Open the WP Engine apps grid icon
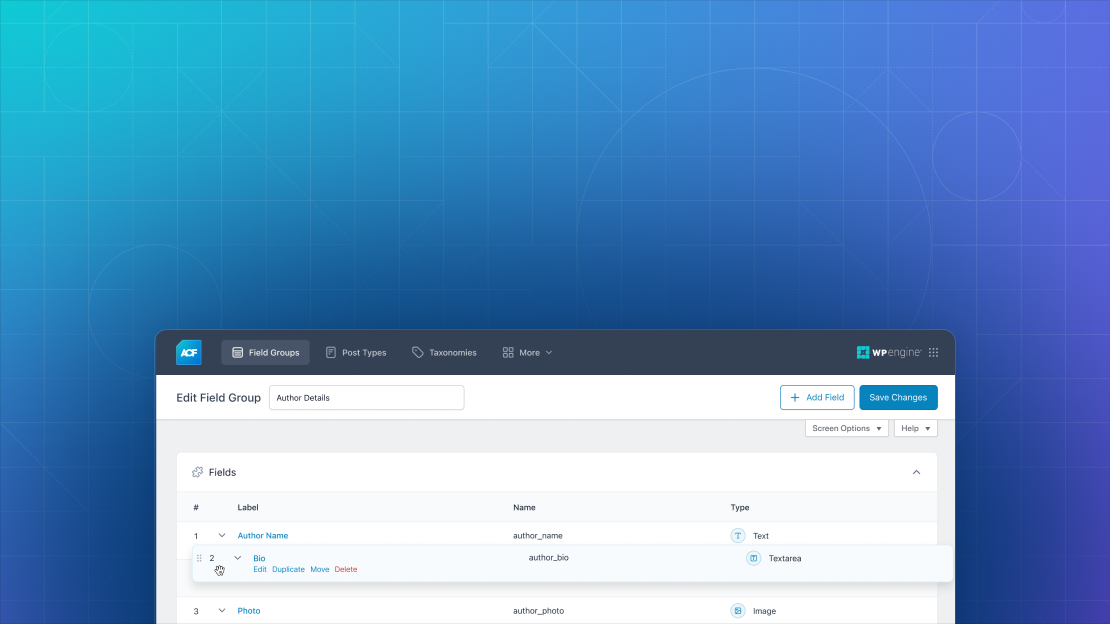The image size is (1110, 624). 933,353
